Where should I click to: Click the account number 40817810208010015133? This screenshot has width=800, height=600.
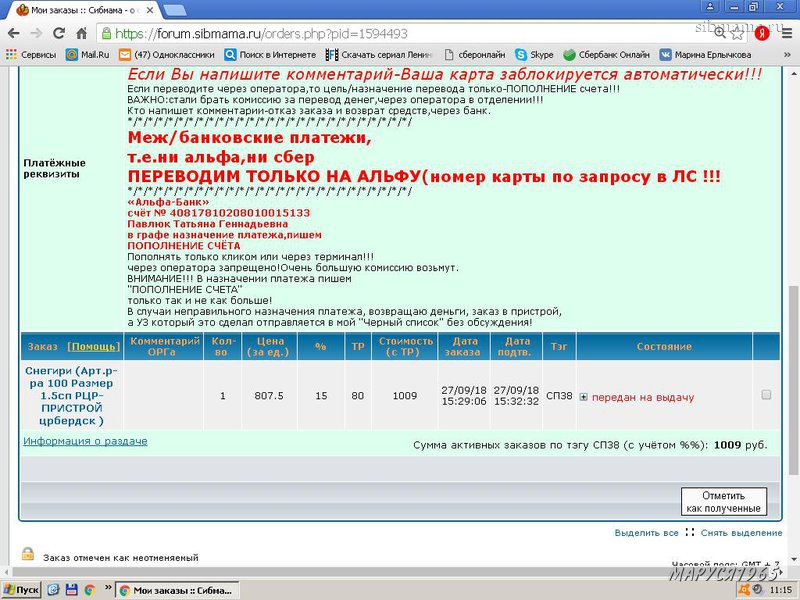(x=239, y=213)
